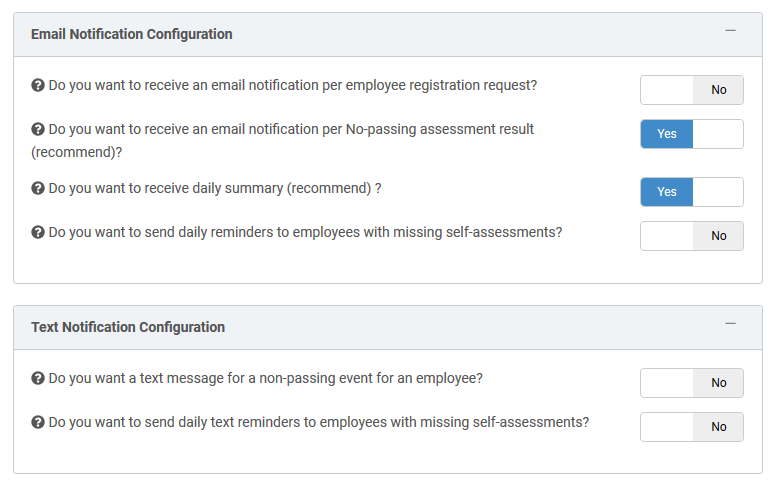Click the Text Notification Configuration header title
Viewport: 779px width, 485px height.
click(x=128, y=327)
